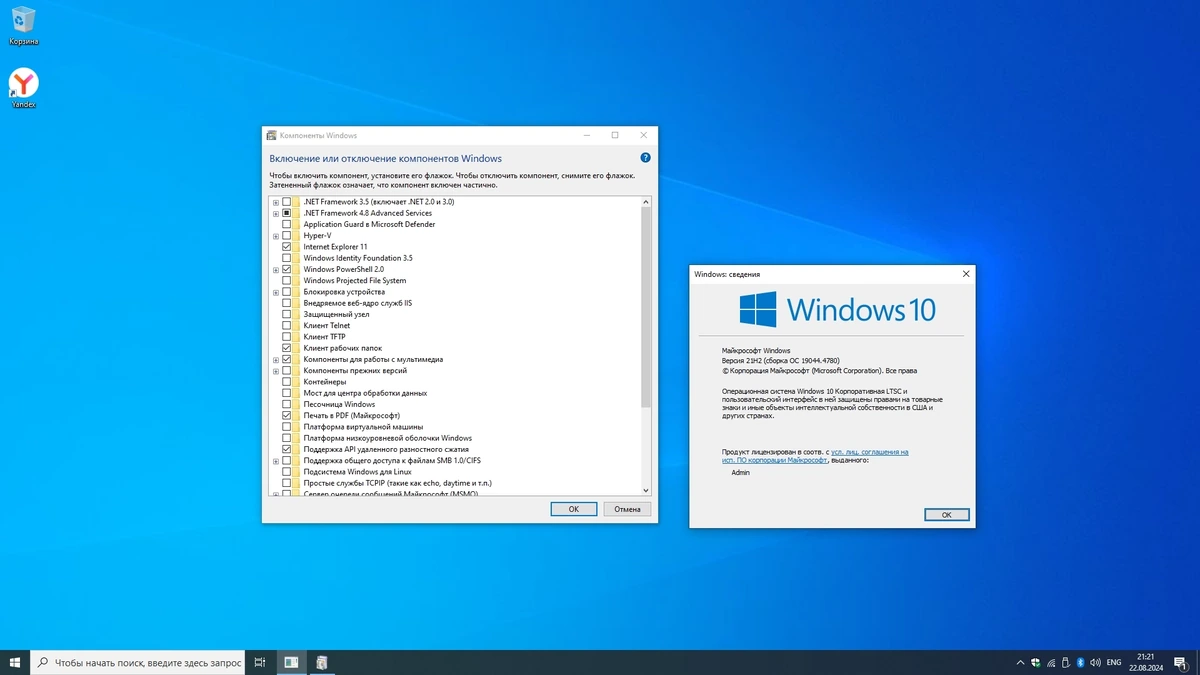Select Платформа низкоуровневой оболочки Windows row
This screenshot has width=1200, height=675.
point(387,438)
